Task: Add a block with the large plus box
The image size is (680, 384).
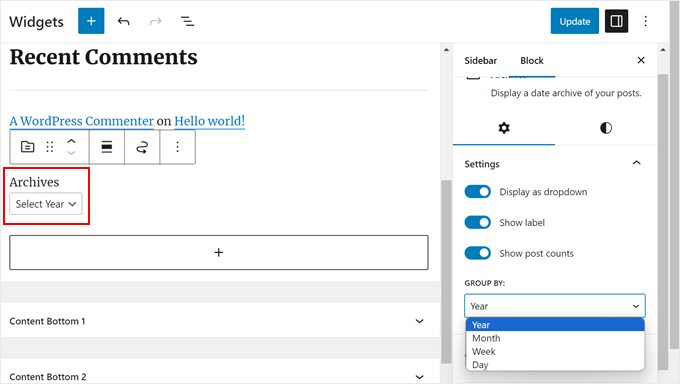Action: coord(219,253)
